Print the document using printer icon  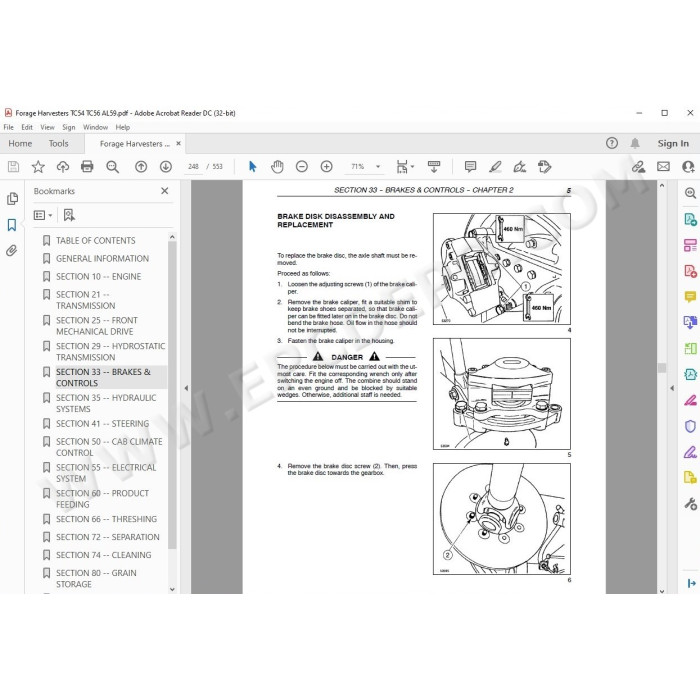tap(87, 167)
